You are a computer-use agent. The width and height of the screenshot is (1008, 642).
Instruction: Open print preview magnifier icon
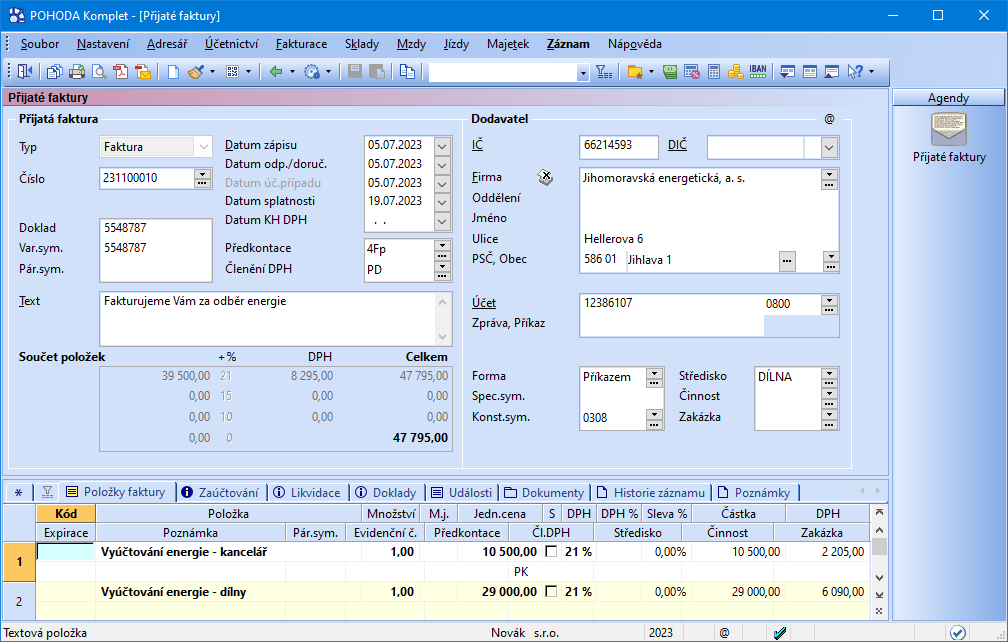(99, 71)
